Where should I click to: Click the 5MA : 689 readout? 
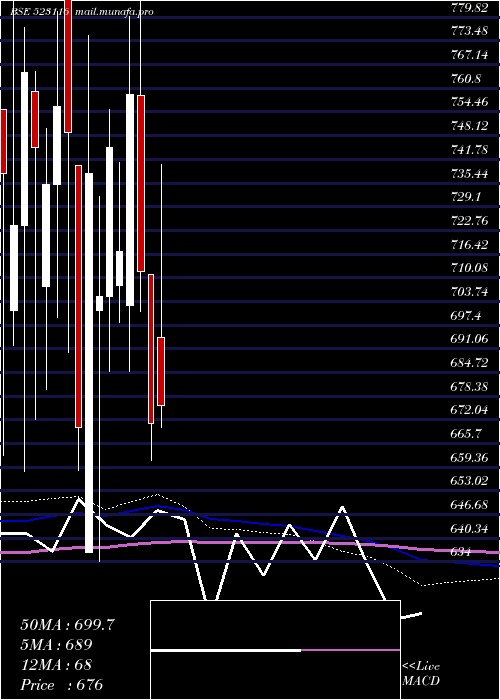click(x=56, y=645)
